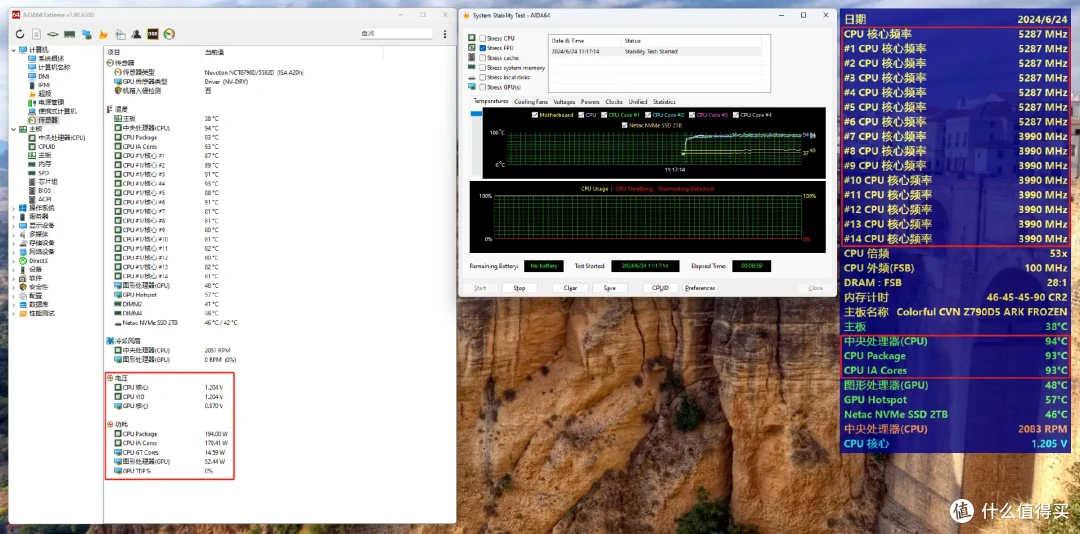Screen dimensions: 1080x534
Task: Open 电源管理 power management tree item
Action: [x=46, y=102]
